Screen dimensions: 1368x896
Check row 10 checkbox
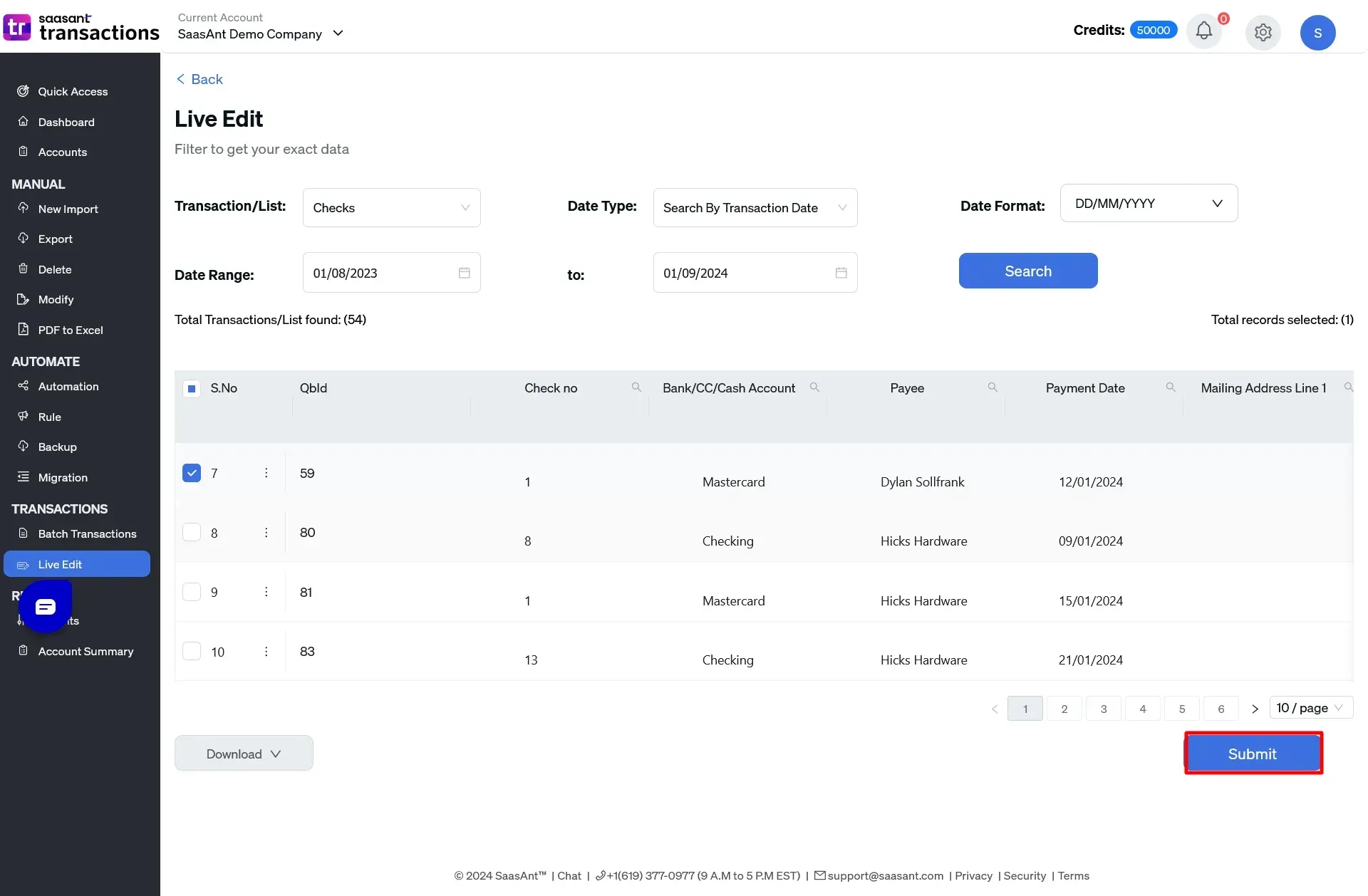(192, 652)
